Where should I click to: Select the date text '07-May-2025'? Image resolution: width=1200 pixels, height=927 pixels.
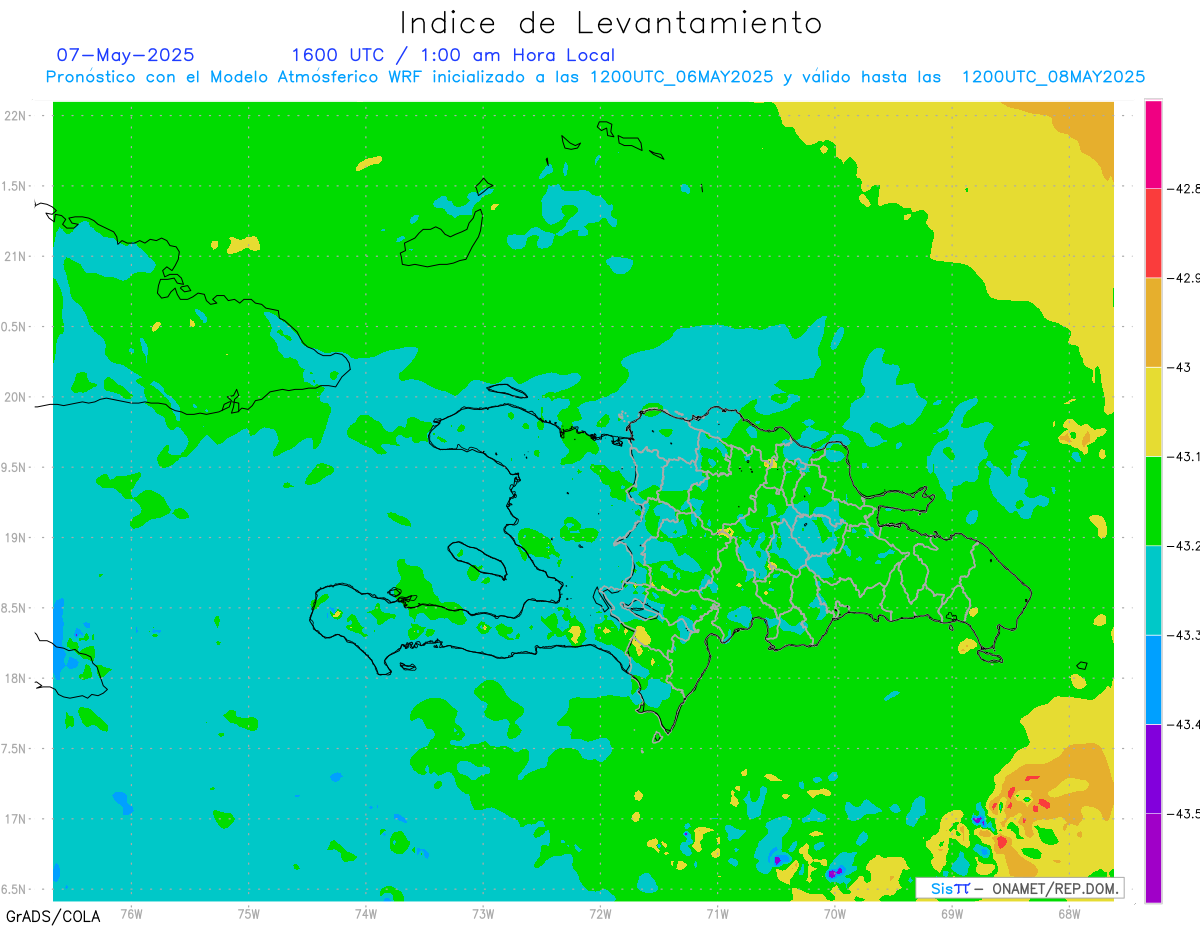click(125, 55)
